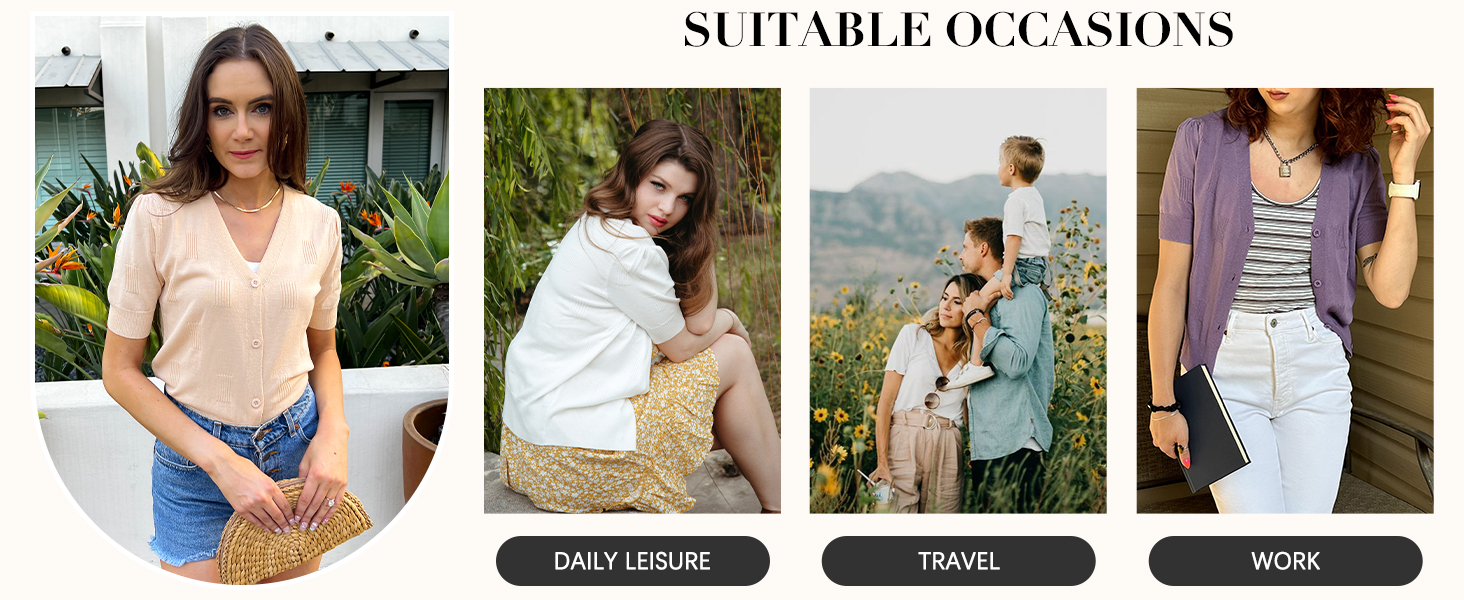Viewport: 1464px width, 600px height.
Task: Click the SUITABLE OCCASIONS heading
Action: [x=958, y=30]
